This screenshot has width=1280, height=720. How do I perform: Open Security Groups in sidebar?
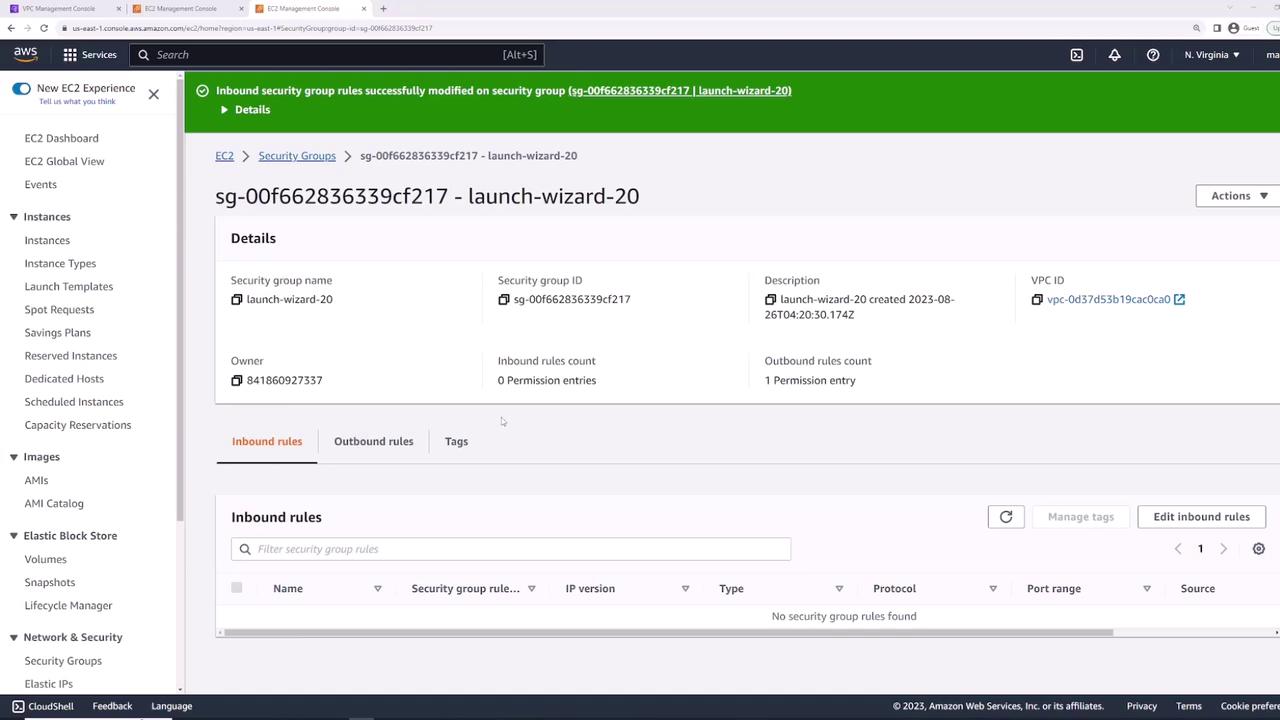click(x=63, y=661)
